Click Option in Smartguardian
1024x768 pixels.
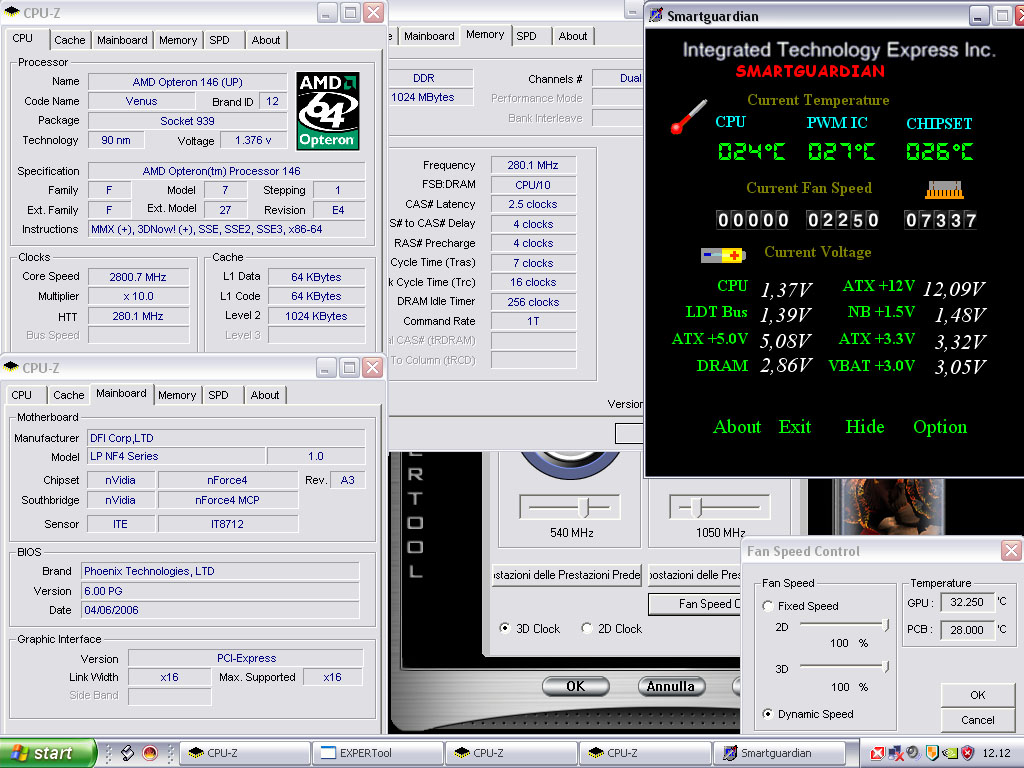coord(940,426)
